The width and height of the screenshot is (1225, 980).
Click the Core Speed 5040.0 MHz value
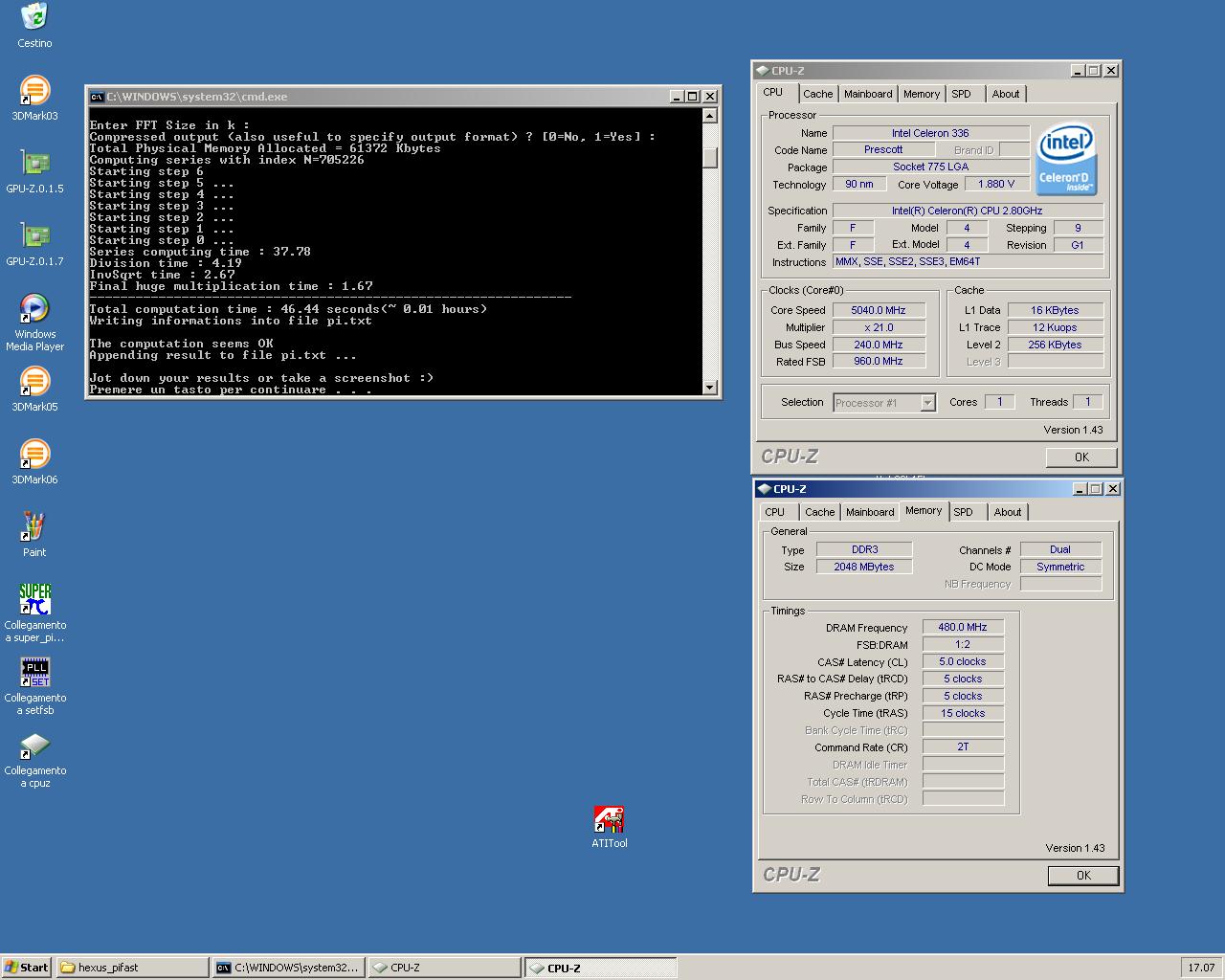click(879, 310)
